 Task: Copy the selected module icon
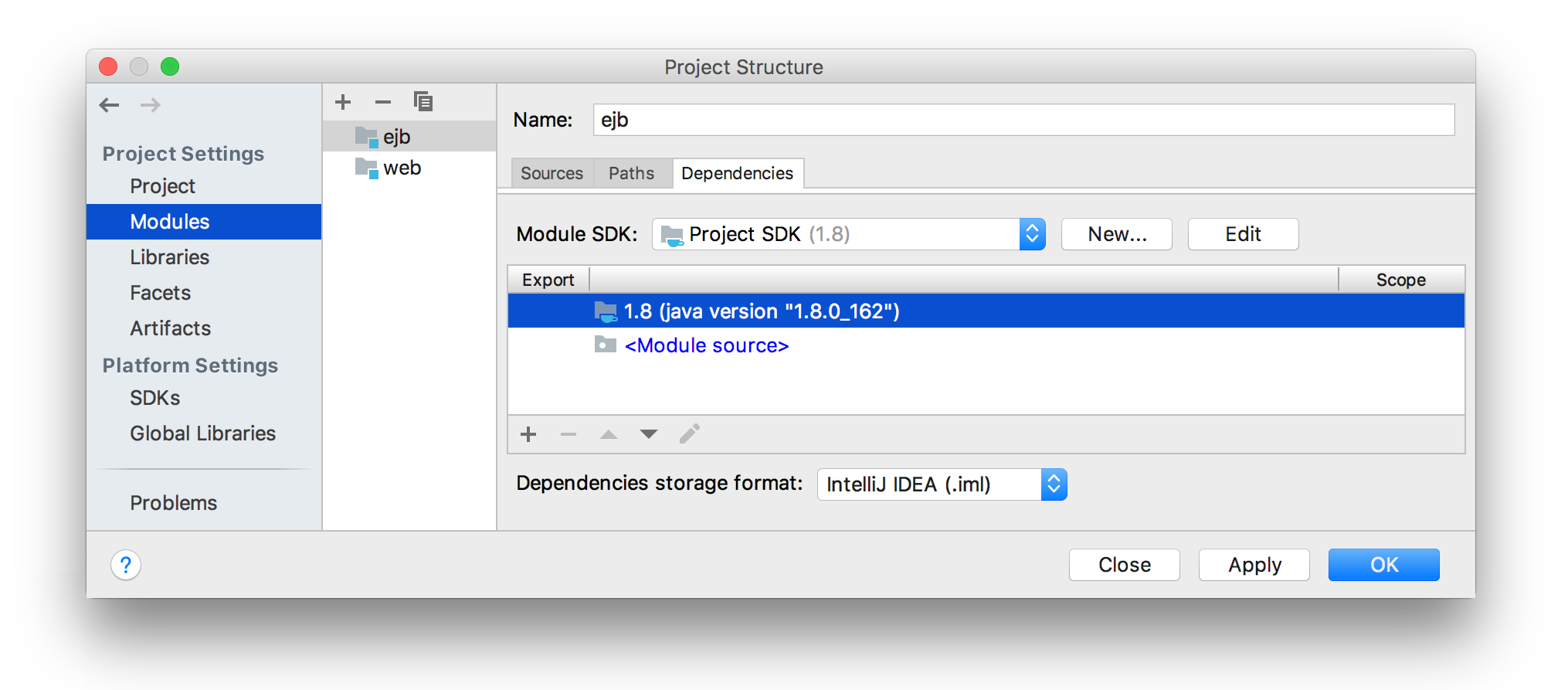[423, 102]
